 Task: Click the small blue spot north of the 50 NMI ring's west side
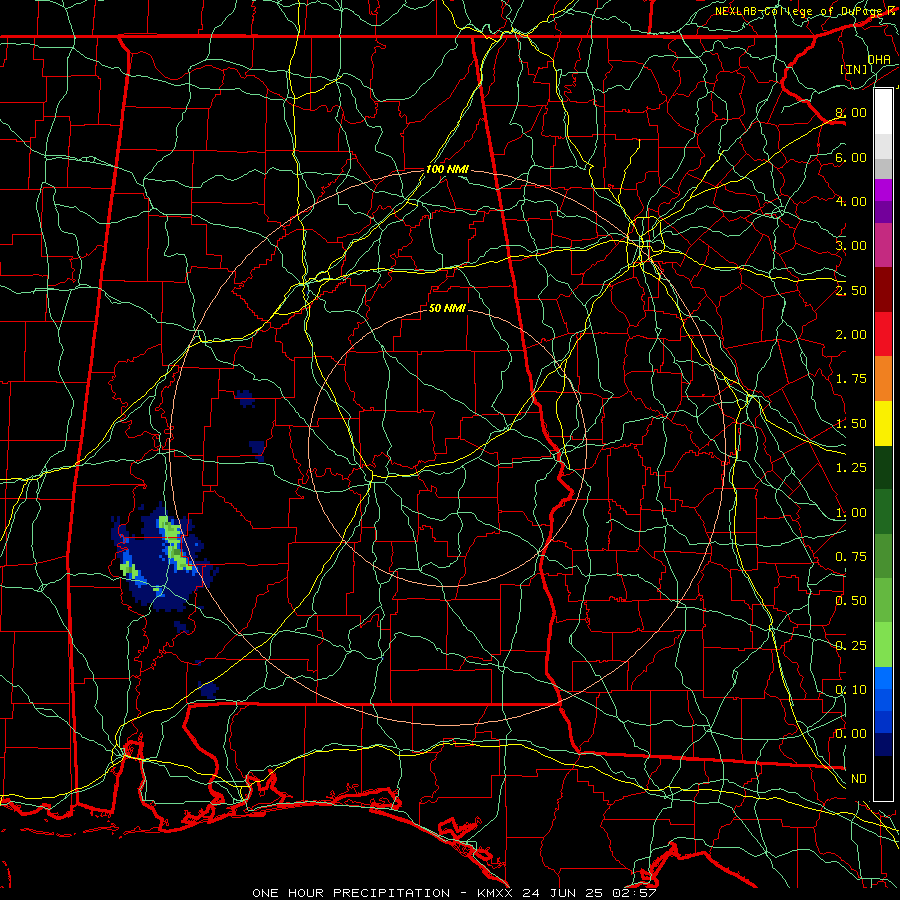(x=245, y=398)
